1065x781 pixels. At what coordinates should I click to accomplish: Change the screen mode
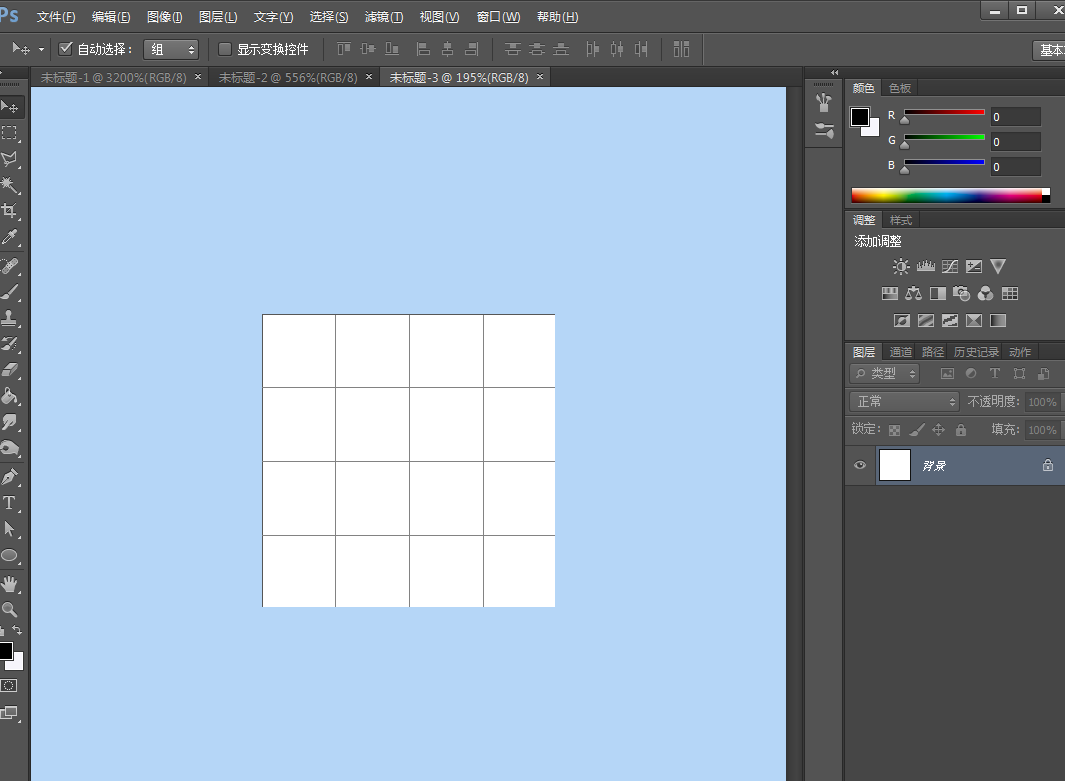click(10, 713)
